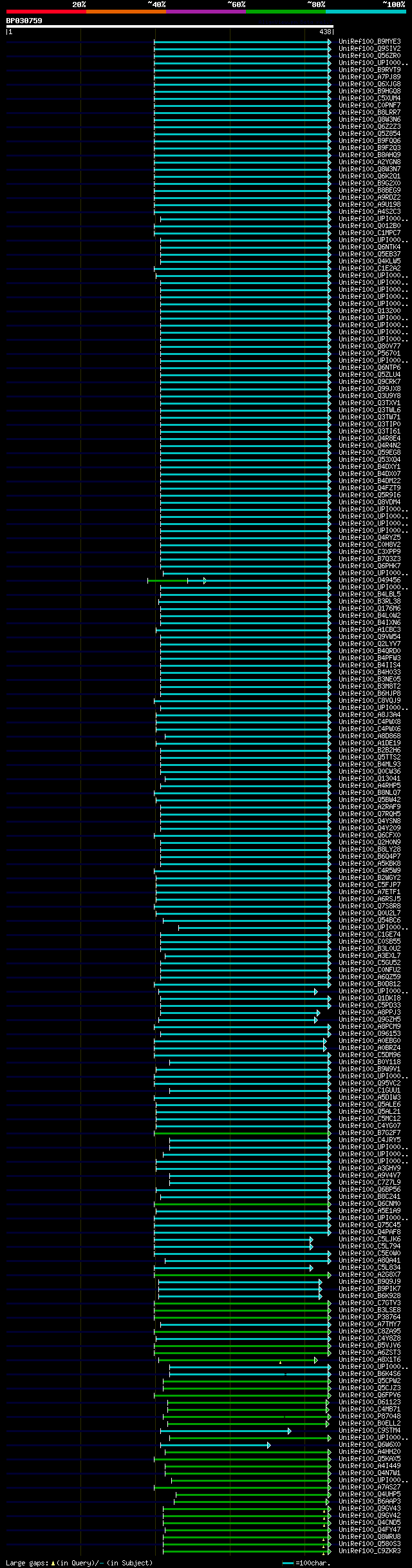Image resolution: width=412 pixels, height=1568 pixels.
Task: Click hit label UniRef100_B6K4S6
Action: (370, 1374)
